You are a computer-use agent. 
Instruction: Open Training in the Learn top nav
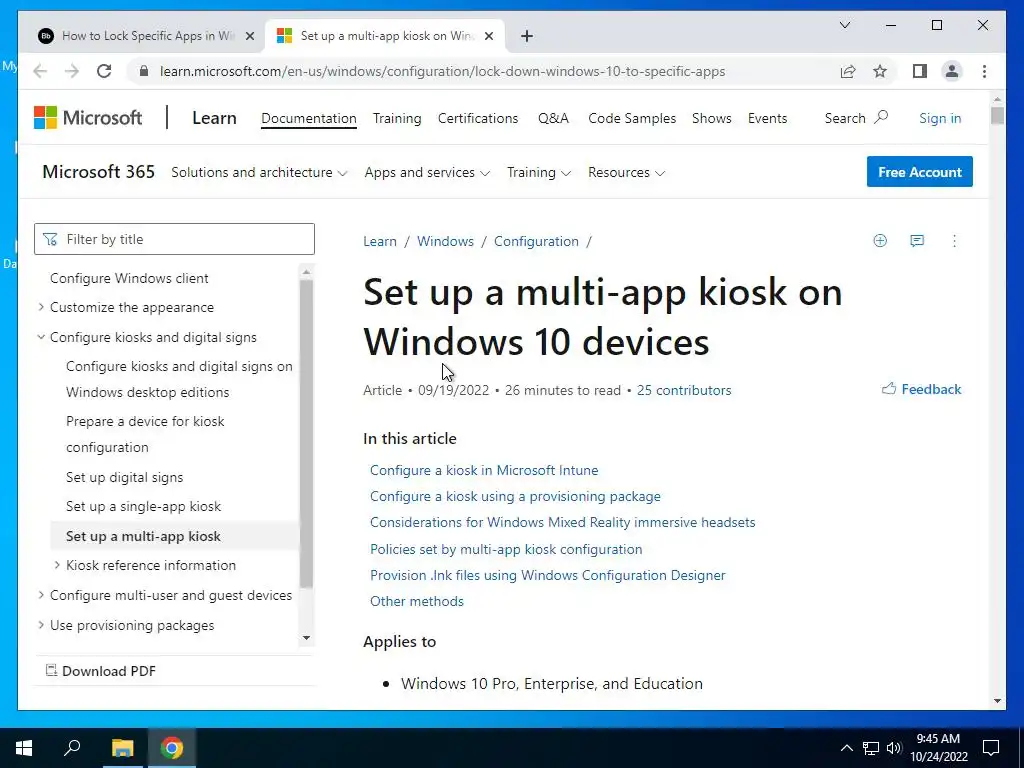pyautogui.click(x=397, y=118)
